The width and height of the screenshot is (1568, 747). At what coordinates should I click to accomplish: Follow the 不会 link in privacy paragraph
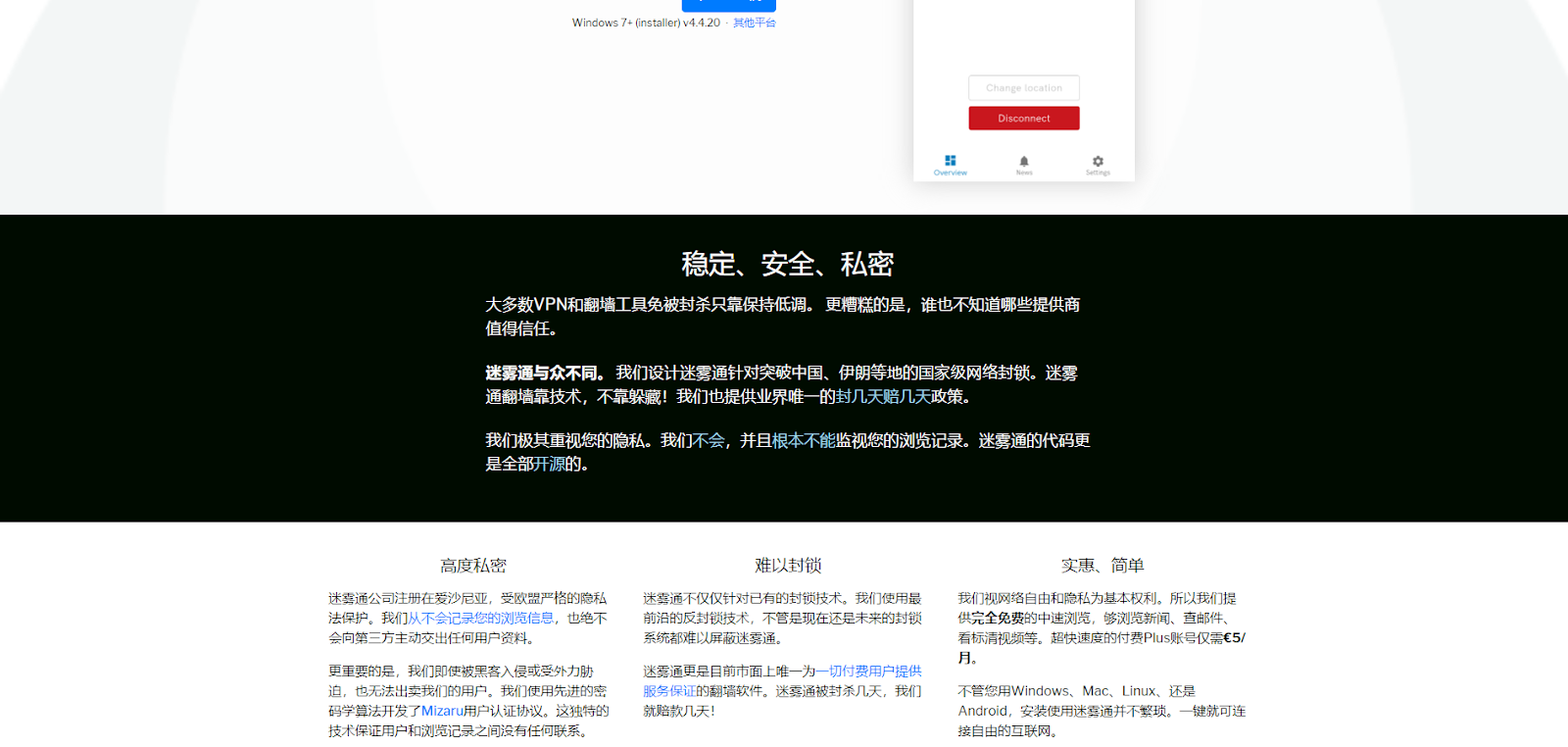[x=709, y=440]
